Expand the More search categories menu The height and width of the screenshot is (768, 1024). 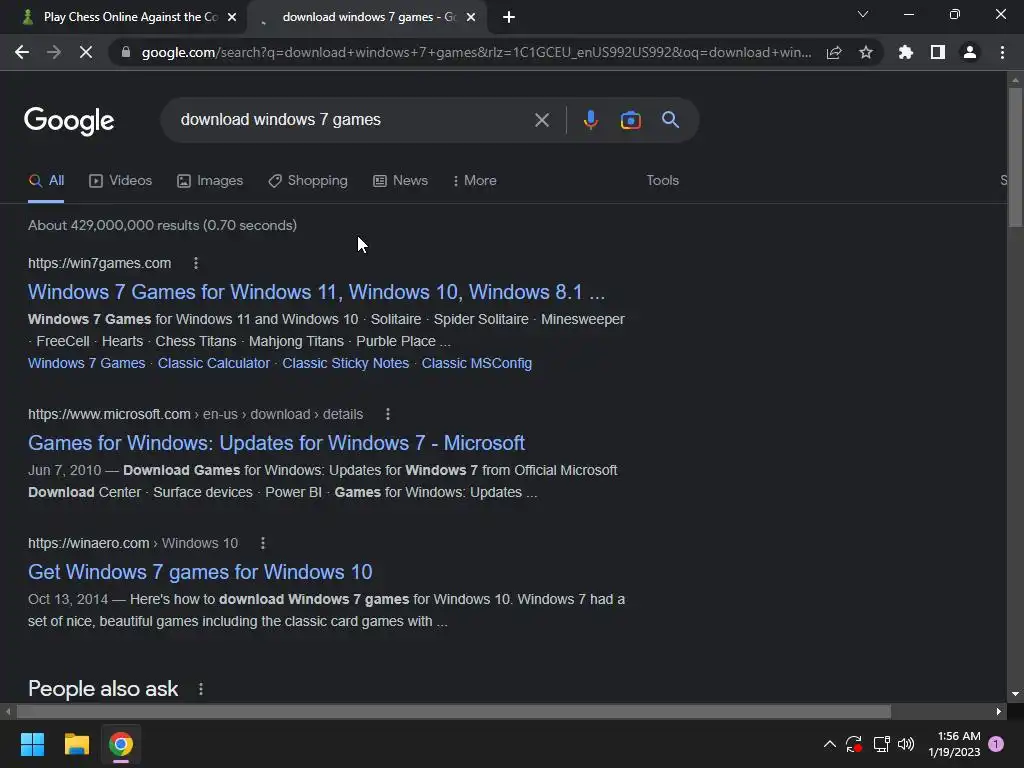475,181
